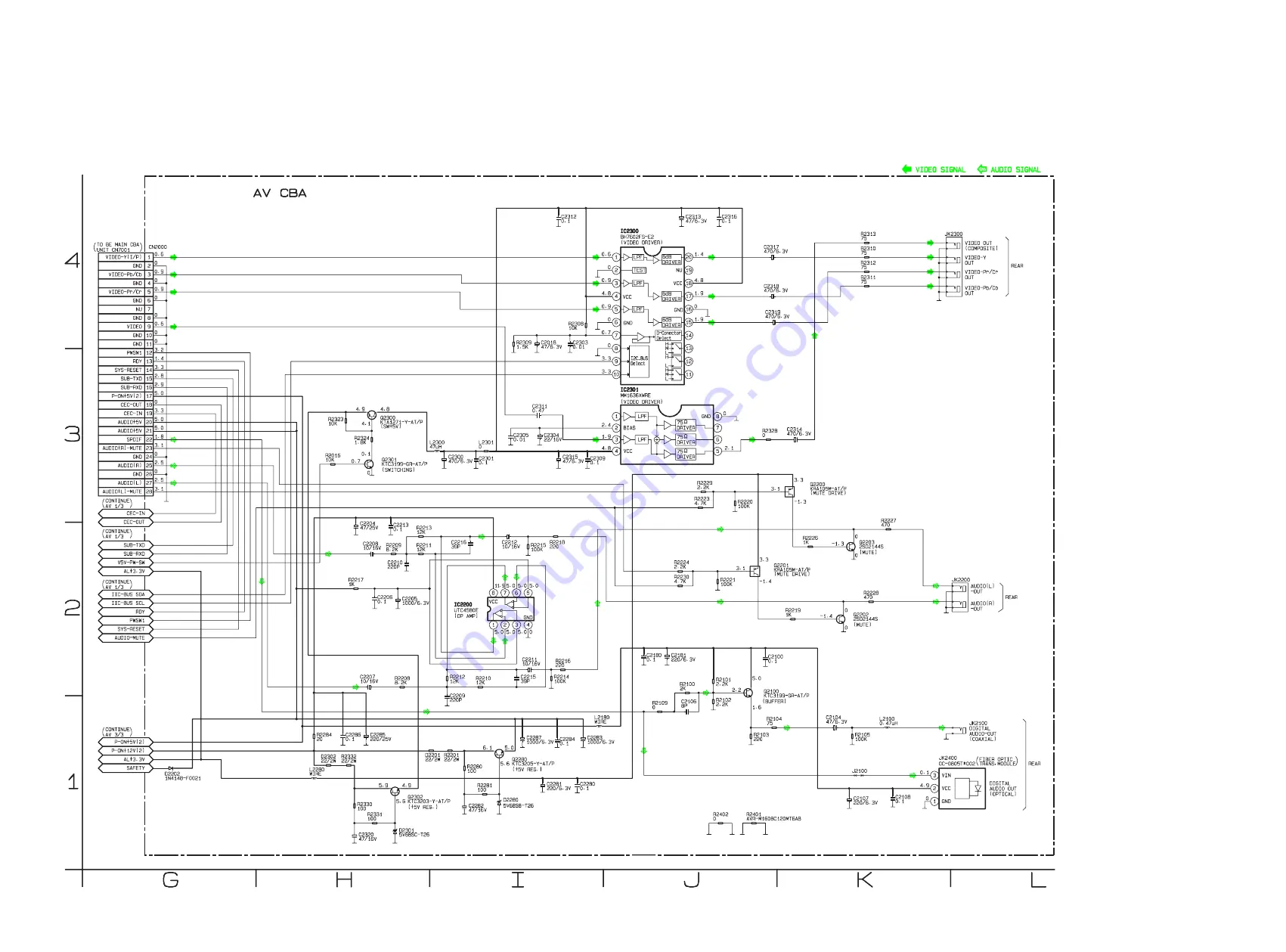1286x952 pixels.
Task: Click the VIDEO-Y OUT jack label
Action: coord(975,260)
